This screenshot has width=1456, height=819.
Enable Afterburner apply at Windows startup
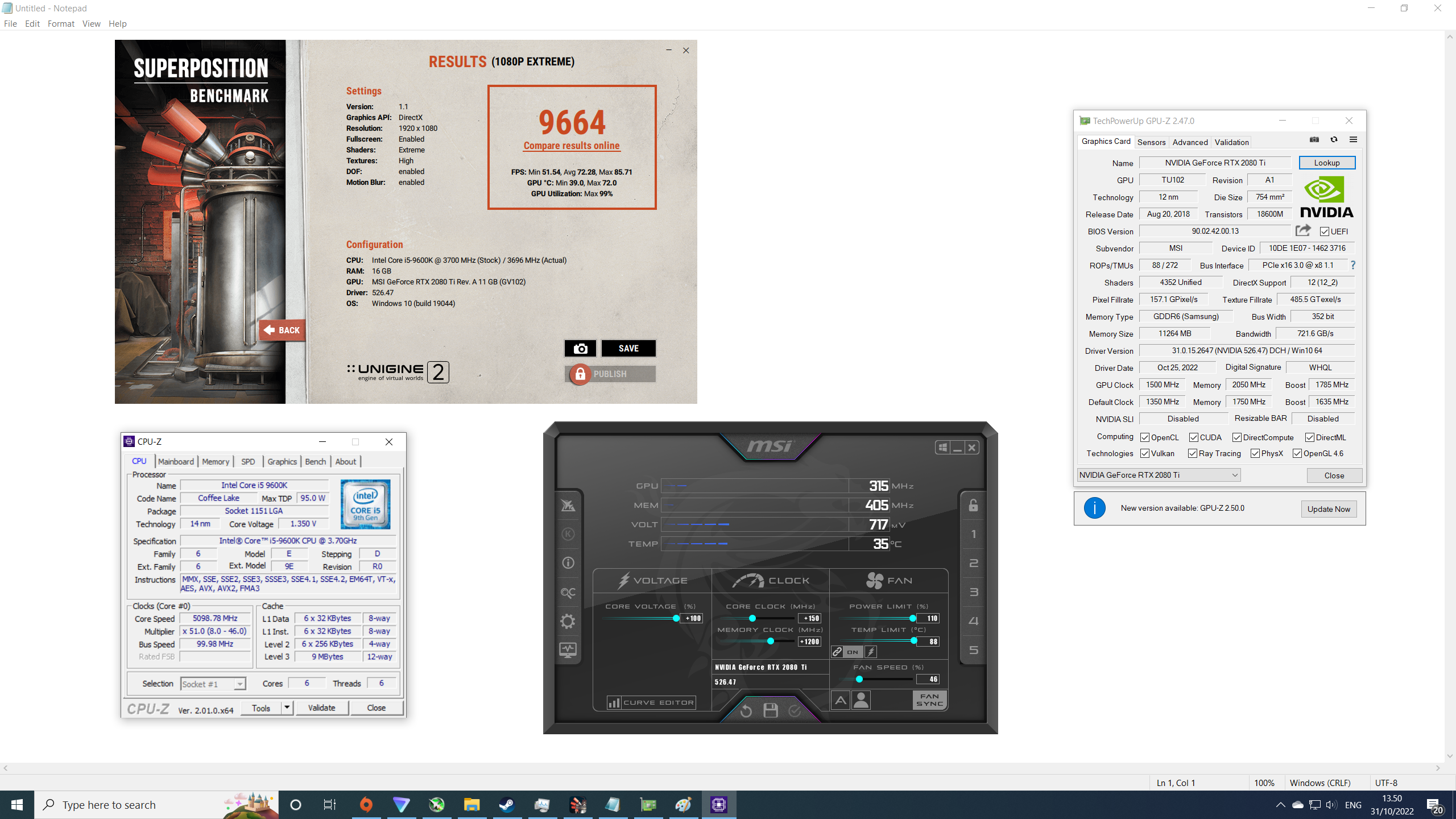(x=943, y=448)
